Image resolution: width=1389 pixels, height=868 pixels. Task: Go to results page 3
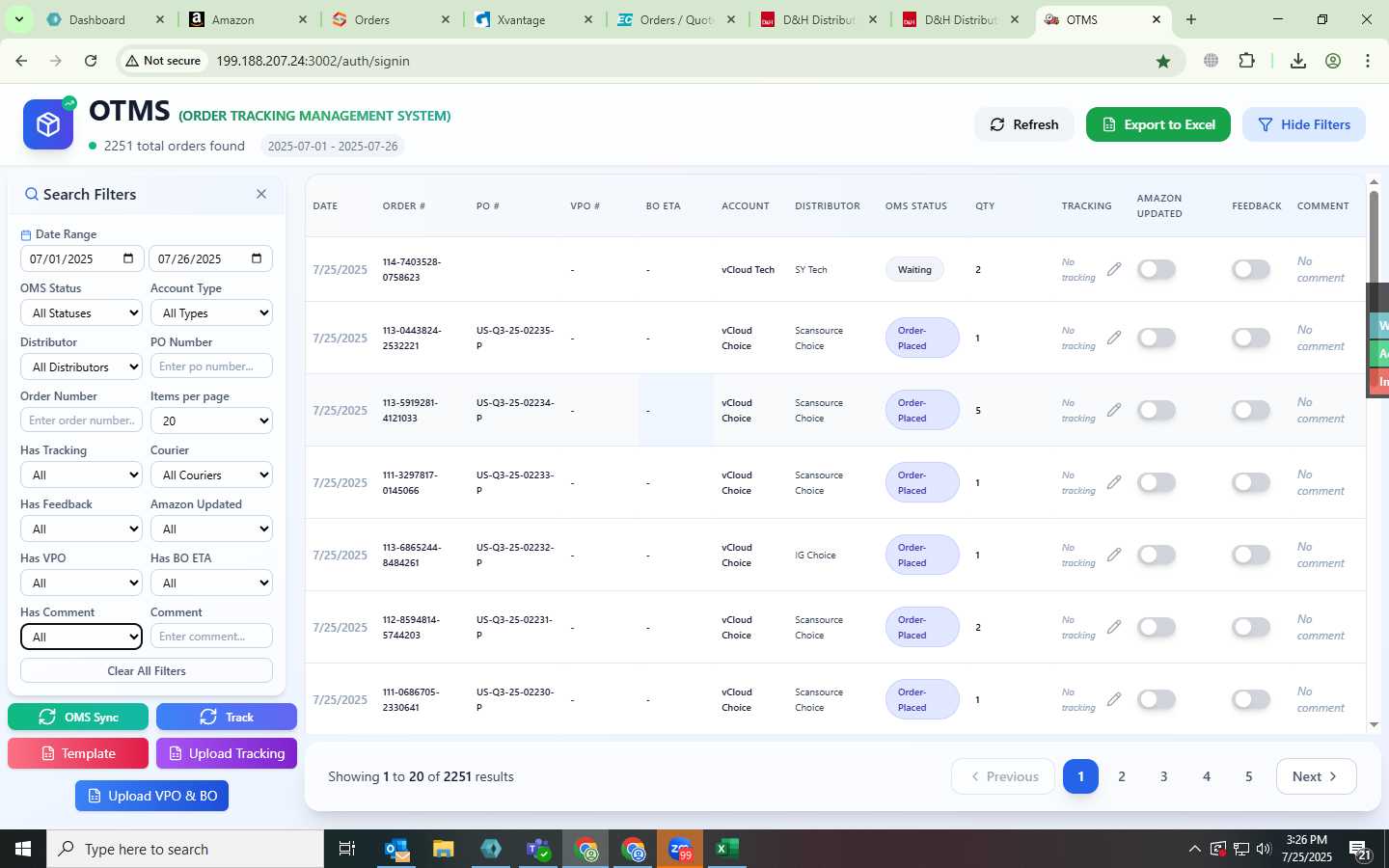(1164, 776)
